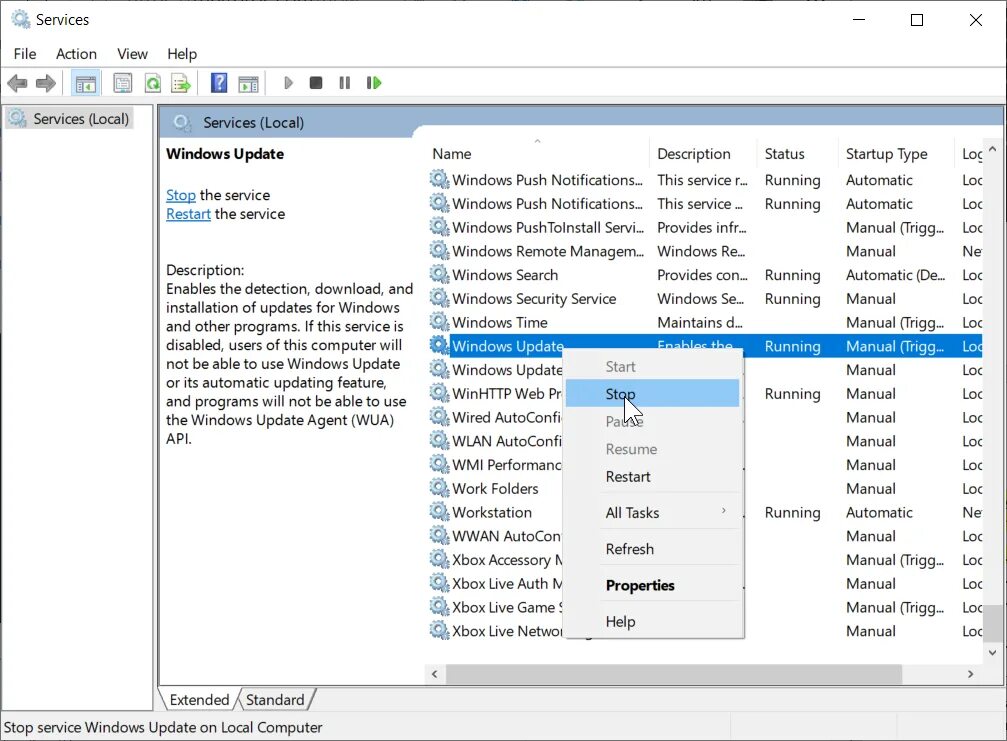The height and width of the screenshot is (741, 1007).
Task: Click gear icon in Services (Local) header
Action: (182, 123)
